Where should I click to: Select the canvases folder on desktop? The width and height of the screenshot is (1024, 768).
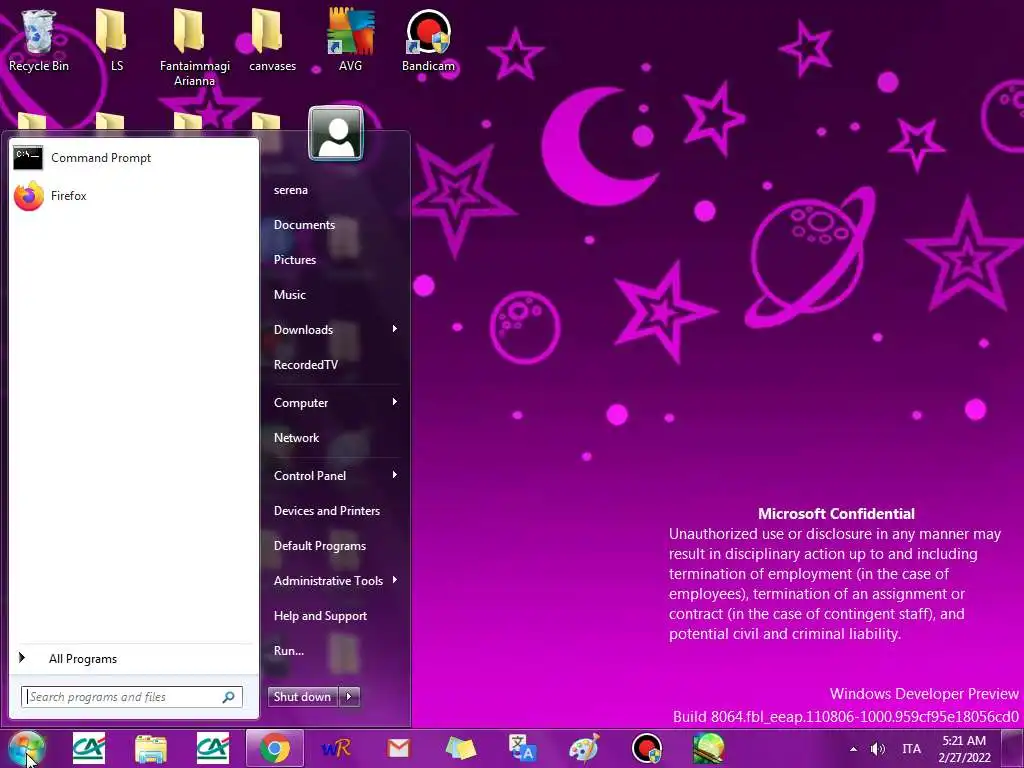[272, 40]
